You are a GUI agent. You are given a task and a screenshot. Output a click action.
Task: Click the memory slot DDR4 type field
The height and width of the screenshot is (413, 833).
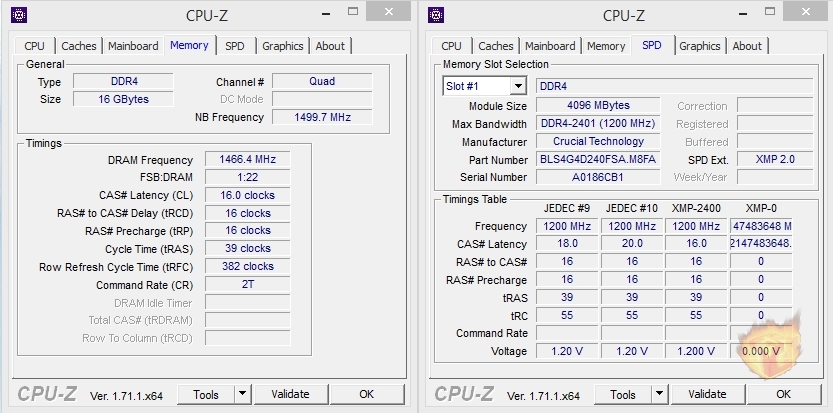pos(674,86)
